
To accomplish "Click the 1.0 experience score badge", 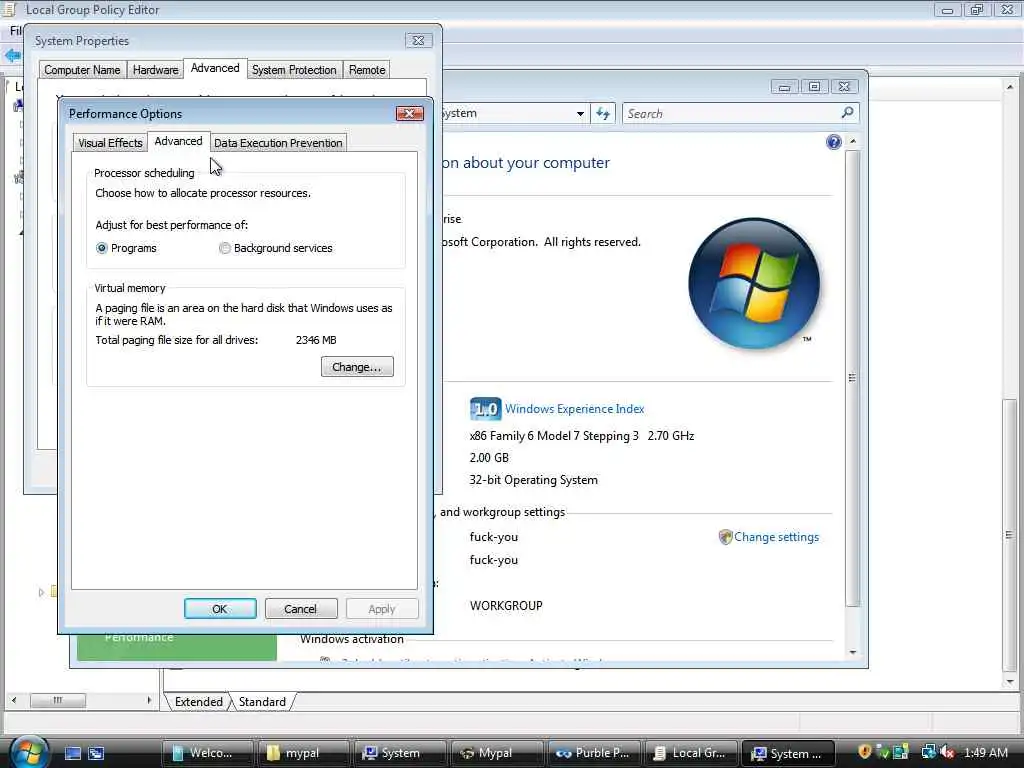I will (x=485, y=409).
